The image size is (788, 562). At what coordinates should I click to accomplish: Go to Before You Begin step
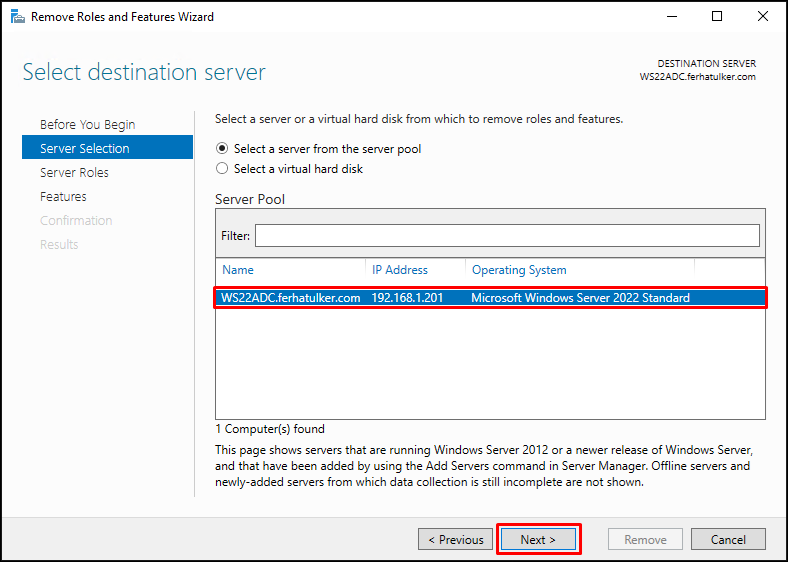[x=87, y=124]
